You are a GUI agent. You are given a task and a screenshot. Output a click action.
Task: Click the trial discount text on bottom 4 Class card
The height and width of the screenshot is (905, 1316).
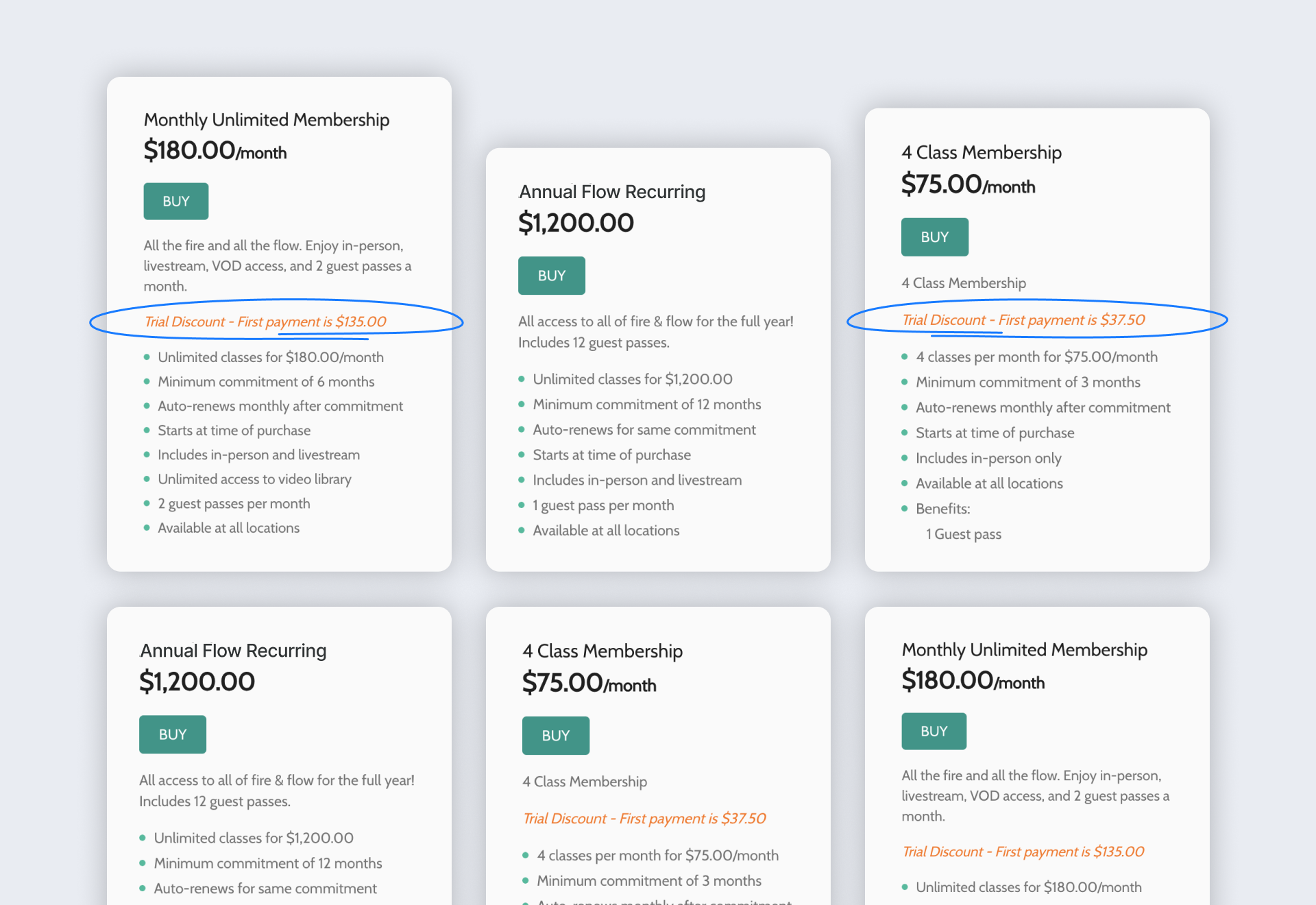[643, 818]
